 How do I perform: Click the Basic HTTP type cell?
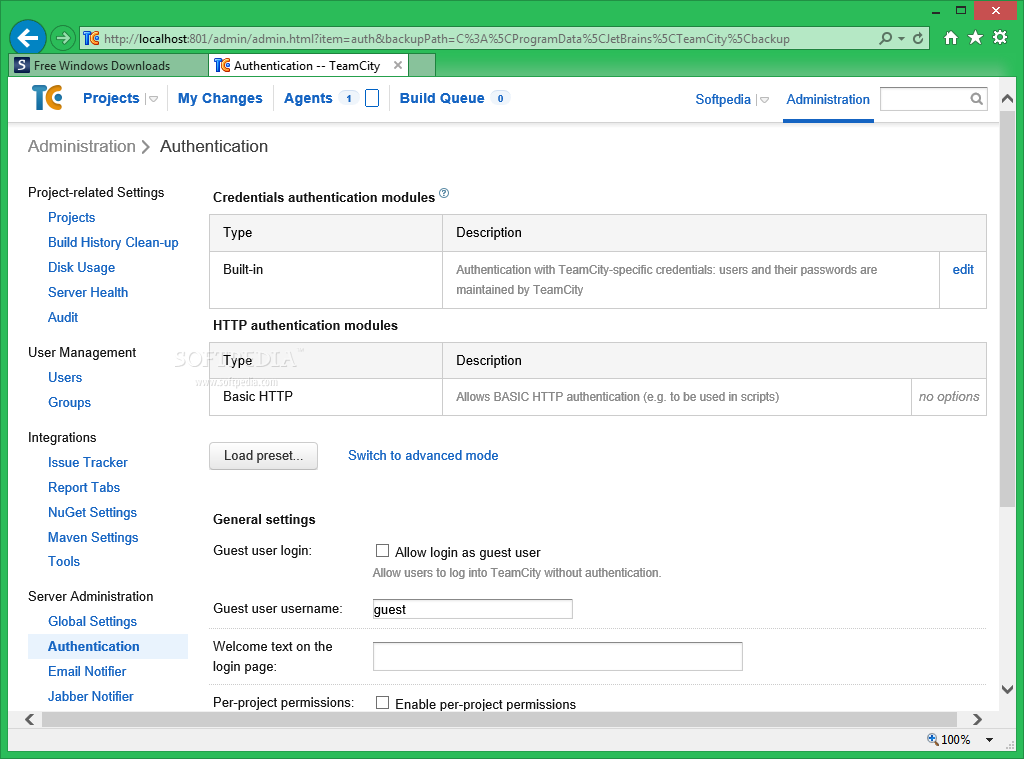(x=326, y=397)
